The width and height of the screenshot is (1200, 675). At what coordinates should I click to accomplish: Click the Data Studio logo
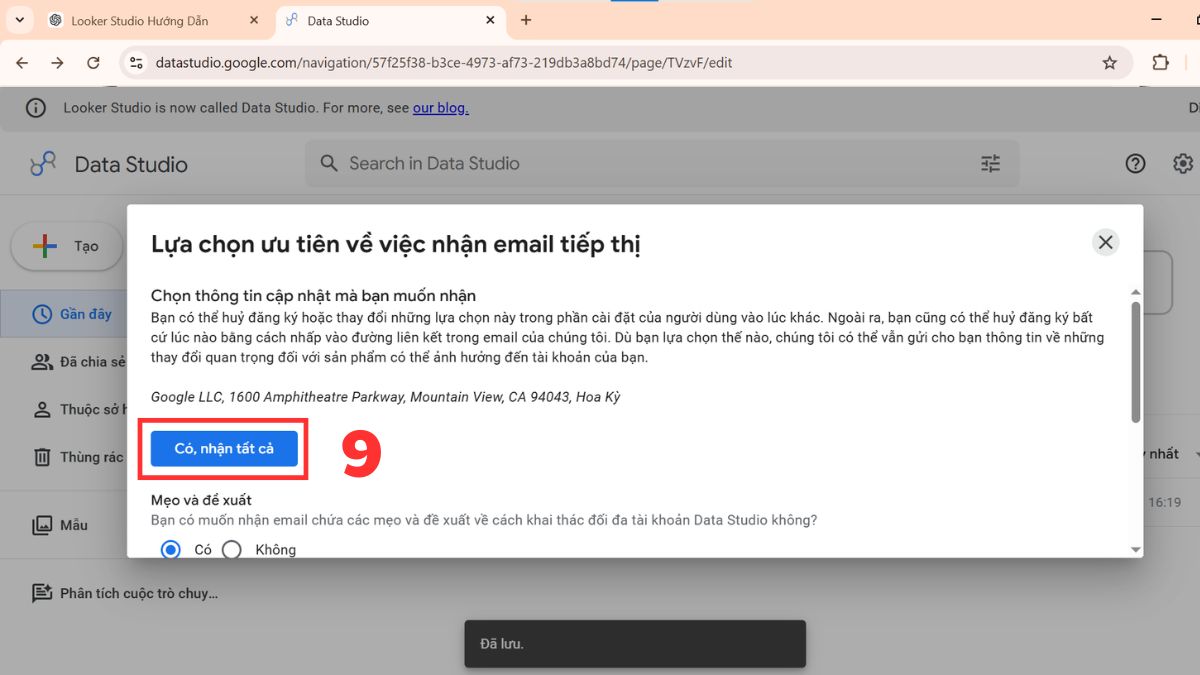coord(109,164)
